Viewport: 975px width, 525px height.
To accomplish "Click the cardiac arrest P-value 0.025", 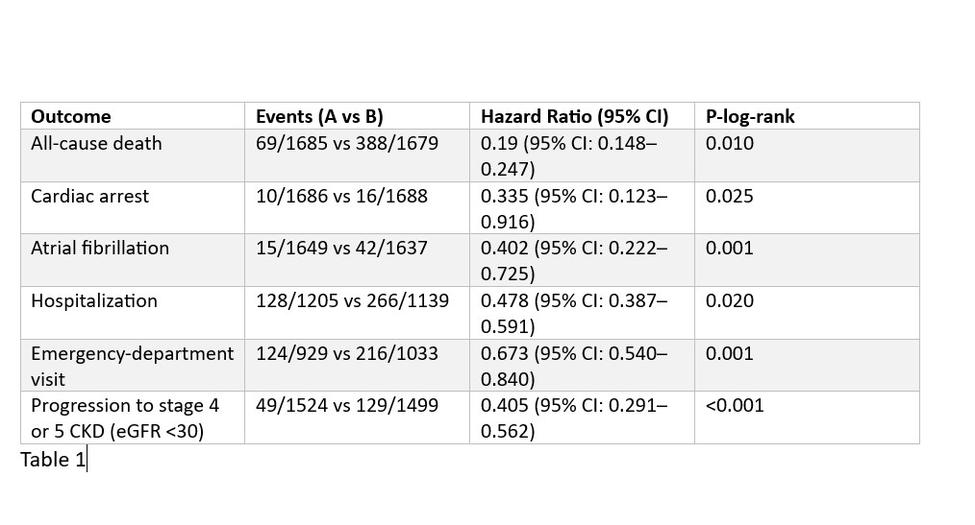I will [x=729, y=196].
